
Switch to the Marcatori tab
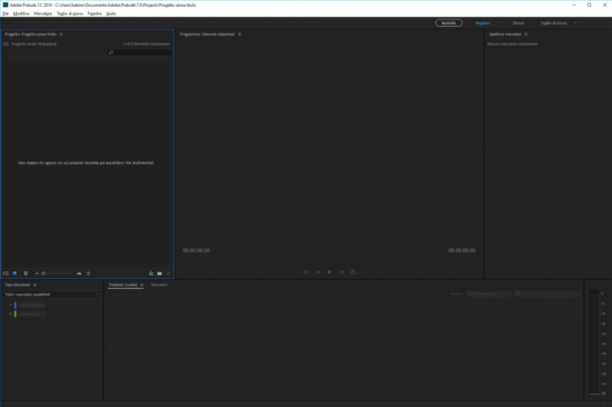coord(159,285)
